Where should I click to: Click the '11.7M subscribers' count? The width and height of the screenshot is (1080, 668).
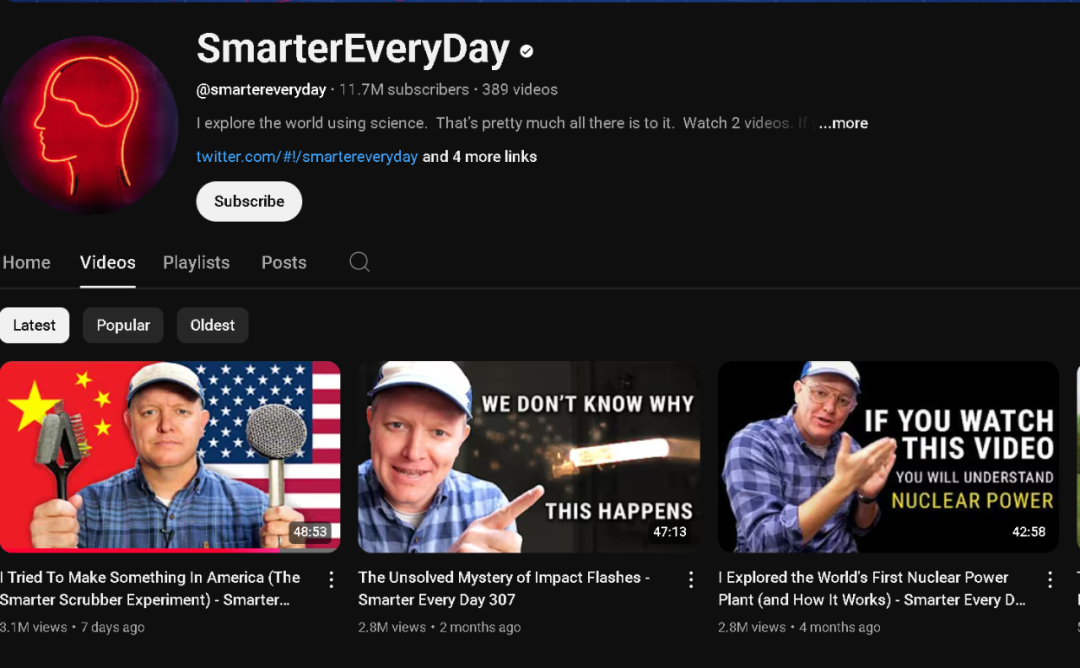[404, 90]
